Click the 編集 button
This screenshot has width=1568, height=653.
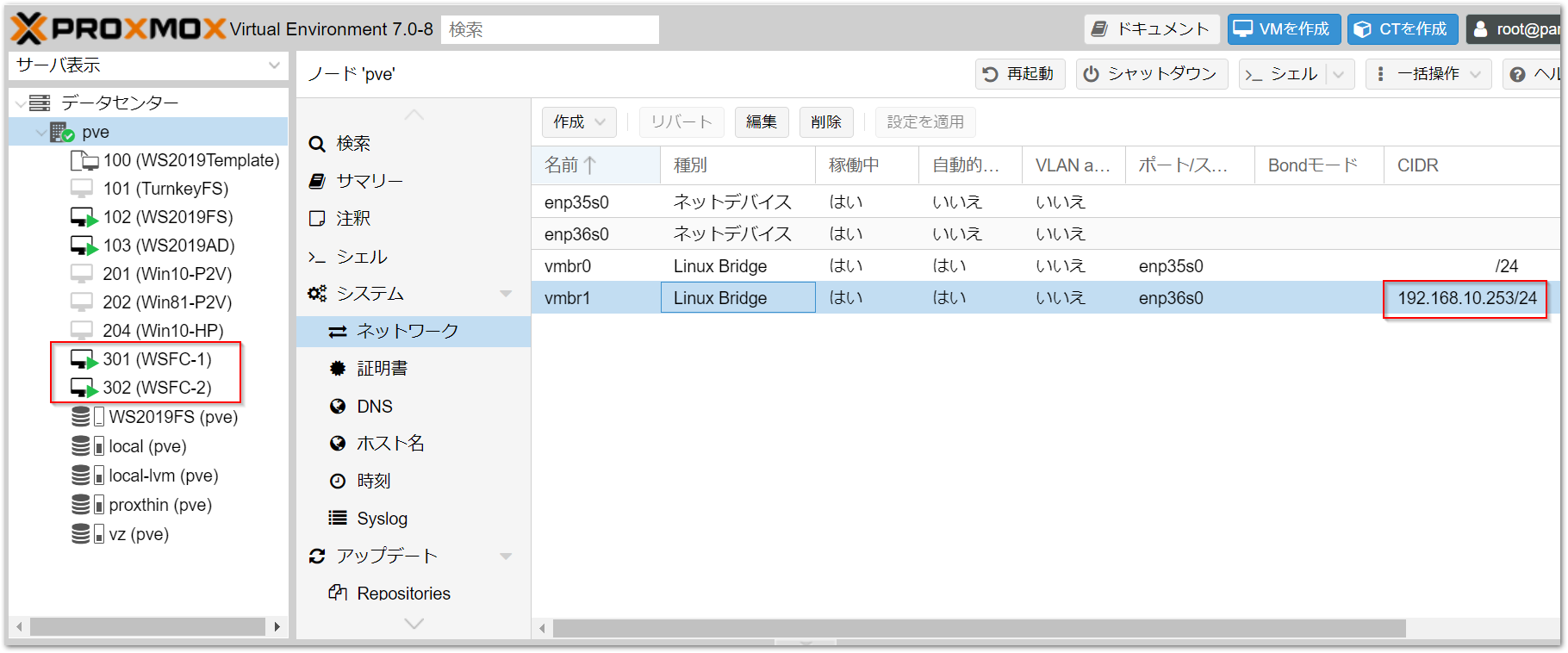pyautogui.click(x=762, y=122)
